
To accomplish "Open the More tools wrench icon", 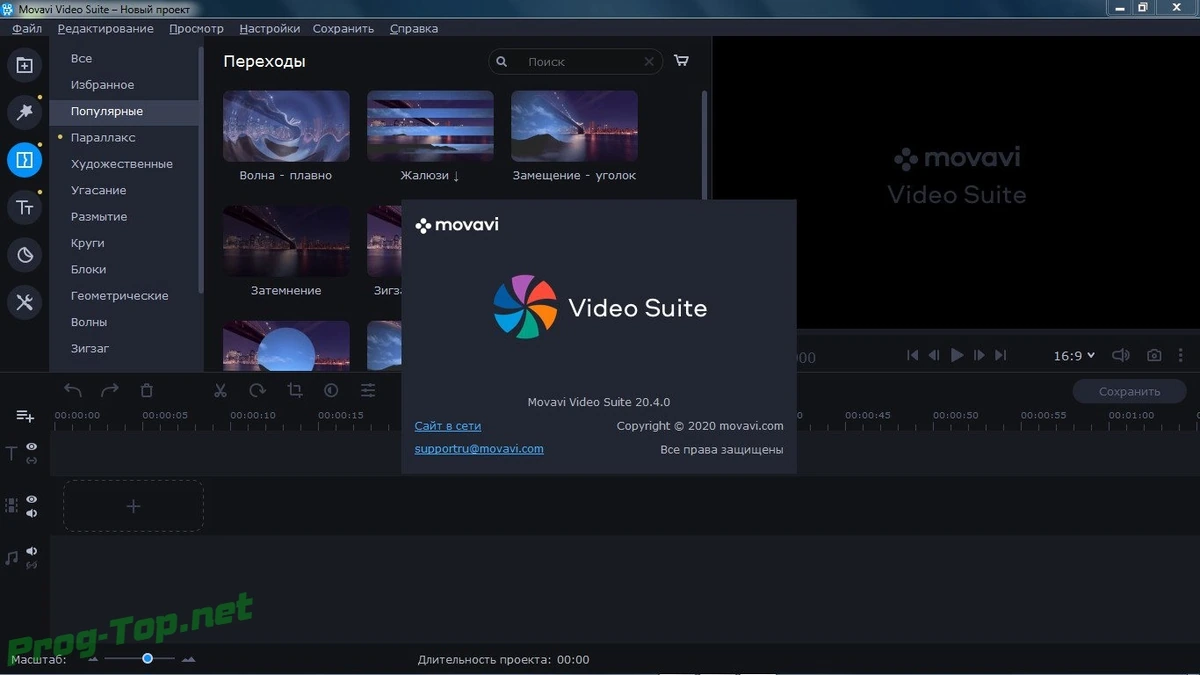I will pos(24,303).
